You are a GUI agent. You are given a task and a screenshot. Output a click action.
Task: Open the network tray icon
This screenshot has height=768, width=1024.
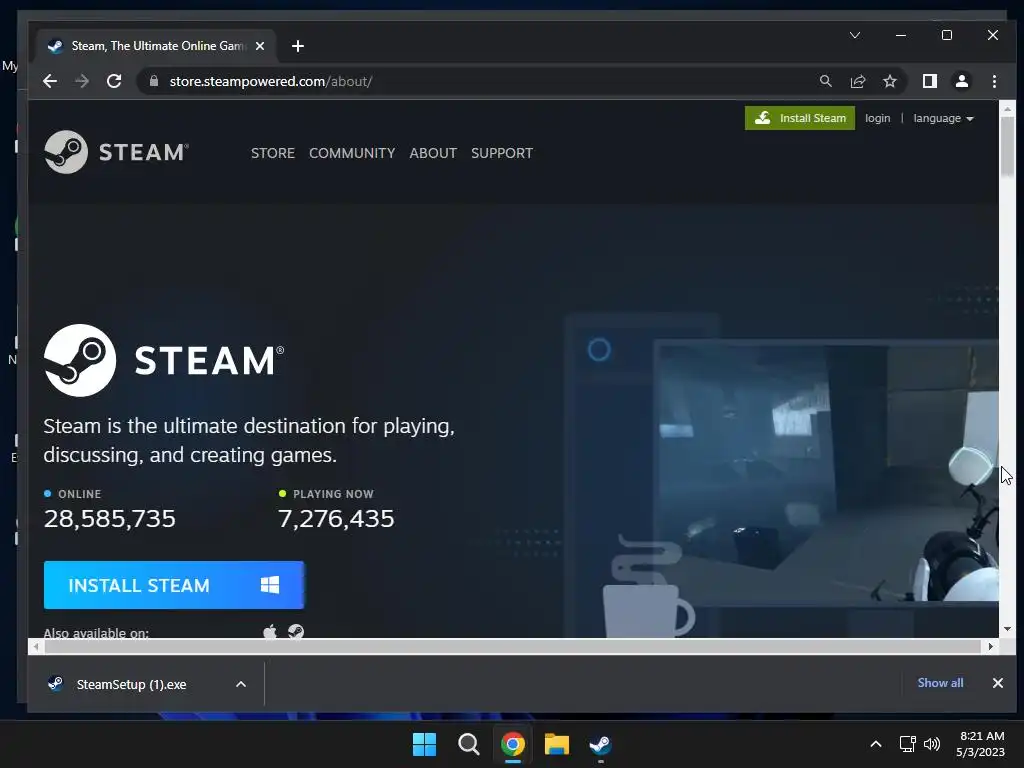(907, 744)
